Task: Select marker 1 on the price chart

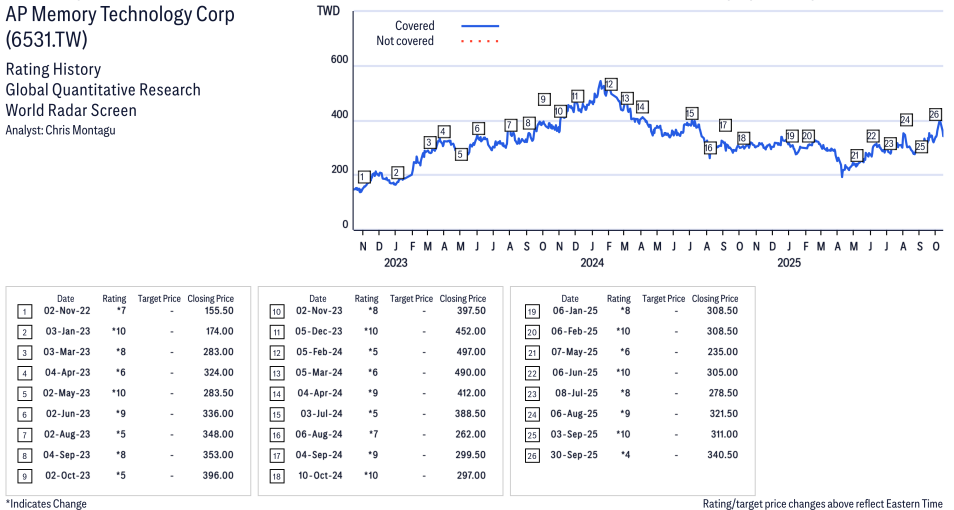Action: [363, 177]
